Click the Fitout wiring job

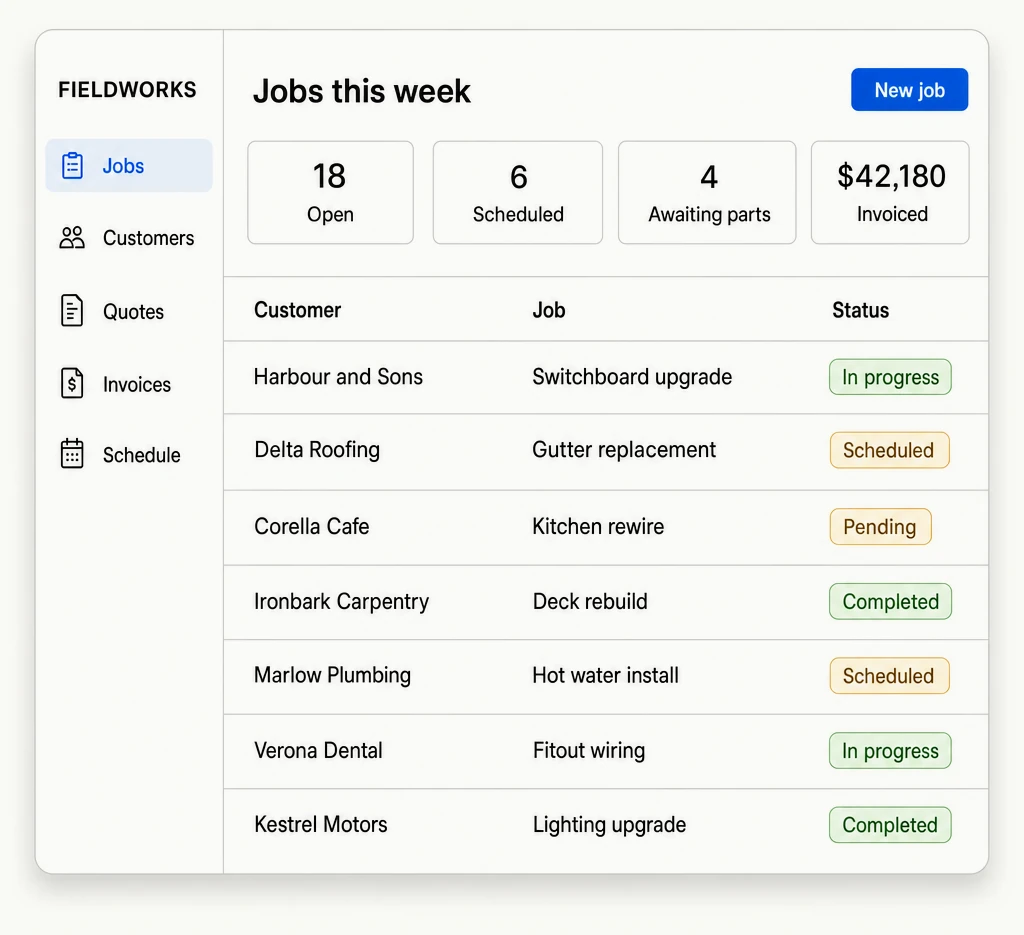tap(589, 751)
